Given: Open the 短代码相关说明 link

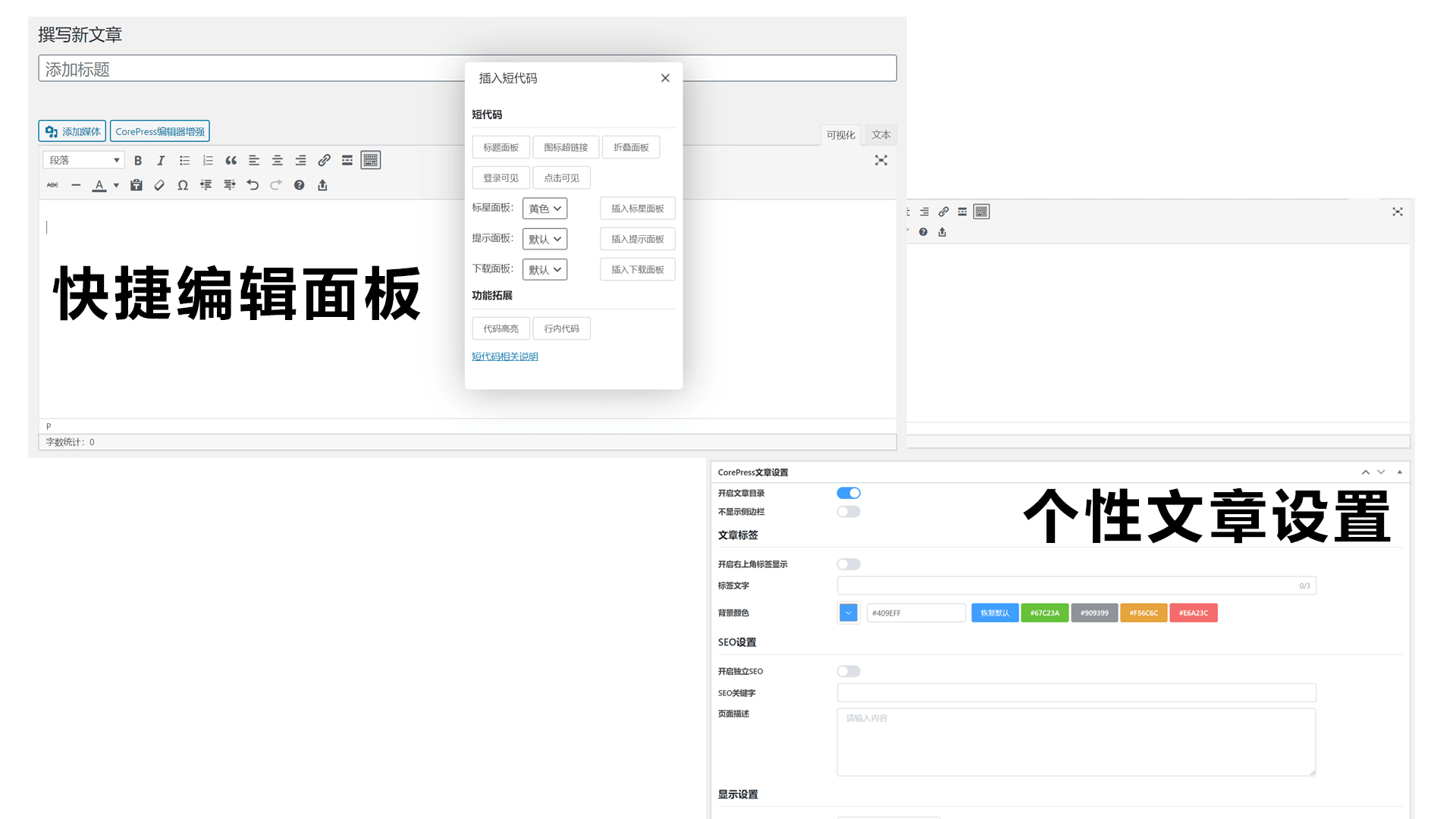Looking at the screenshot, I should [x=504, y=356].
